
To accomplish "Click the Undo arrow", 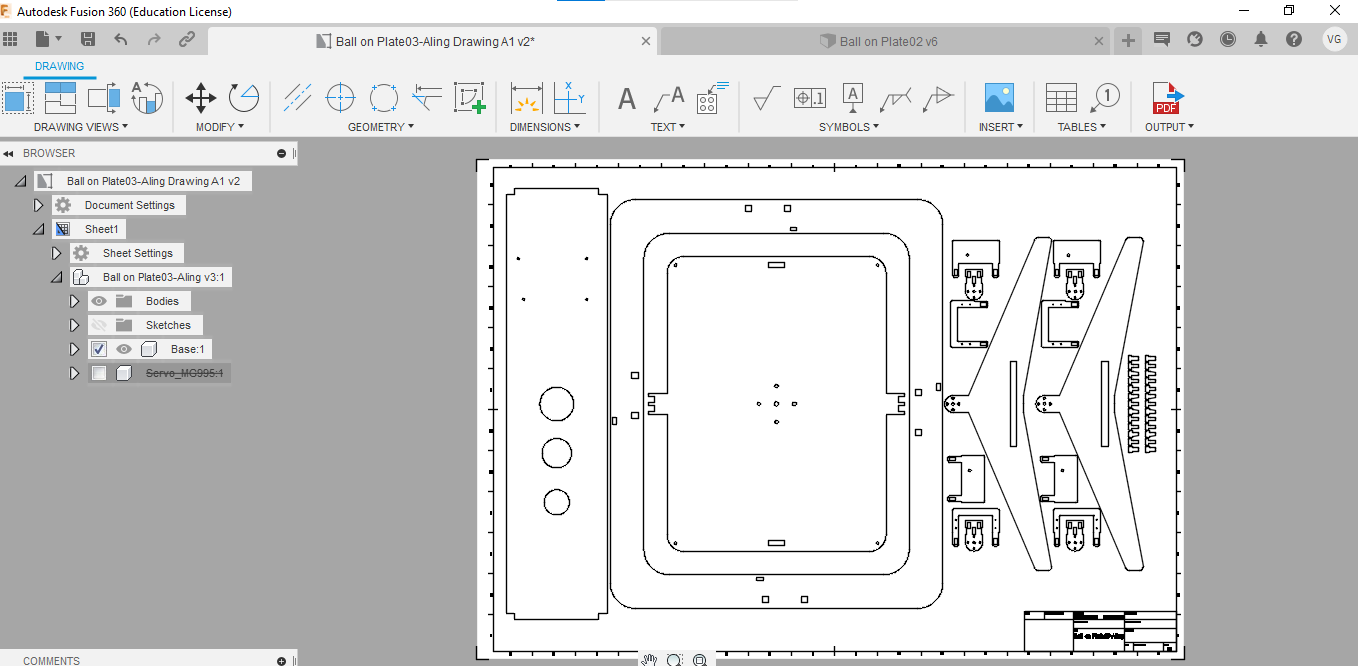I will [121, 39].
